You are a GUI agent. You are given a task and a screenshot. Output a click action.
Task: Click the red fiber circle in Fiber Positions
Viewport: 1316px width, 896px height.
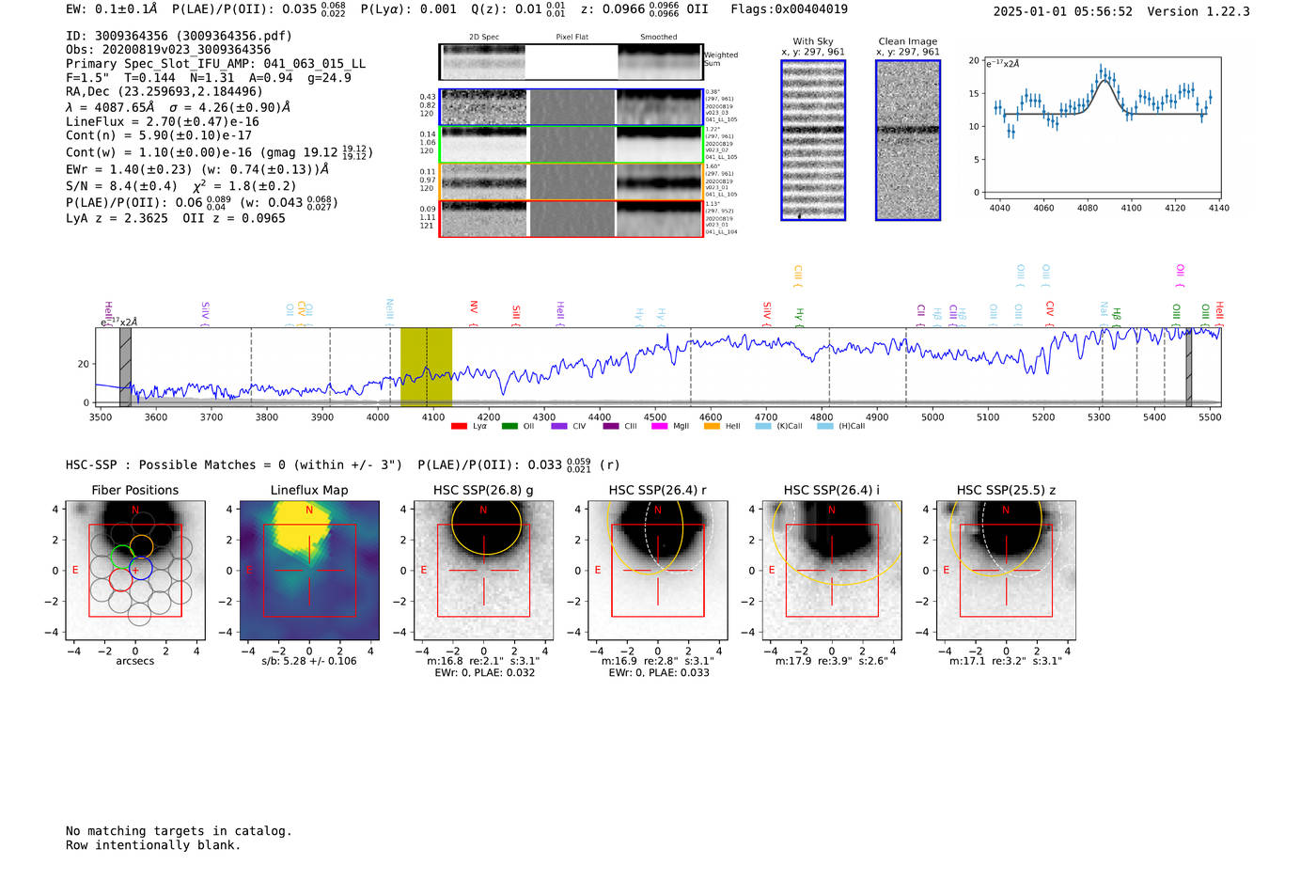120,579
